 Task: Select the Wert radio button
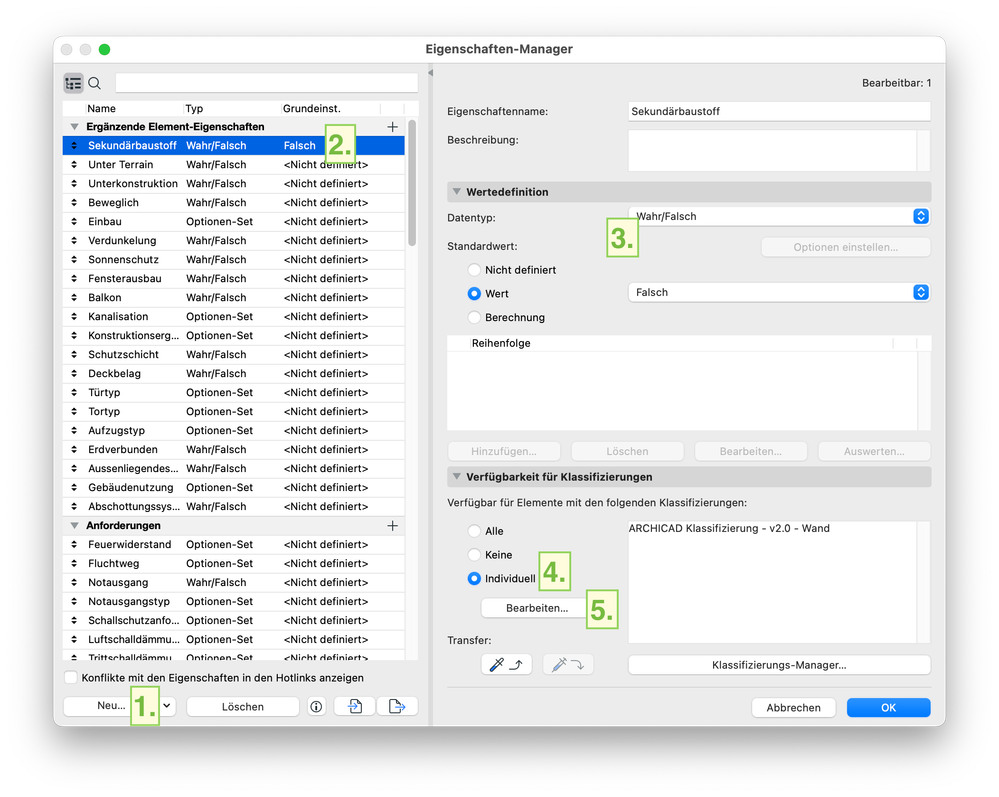click(474, 294)
